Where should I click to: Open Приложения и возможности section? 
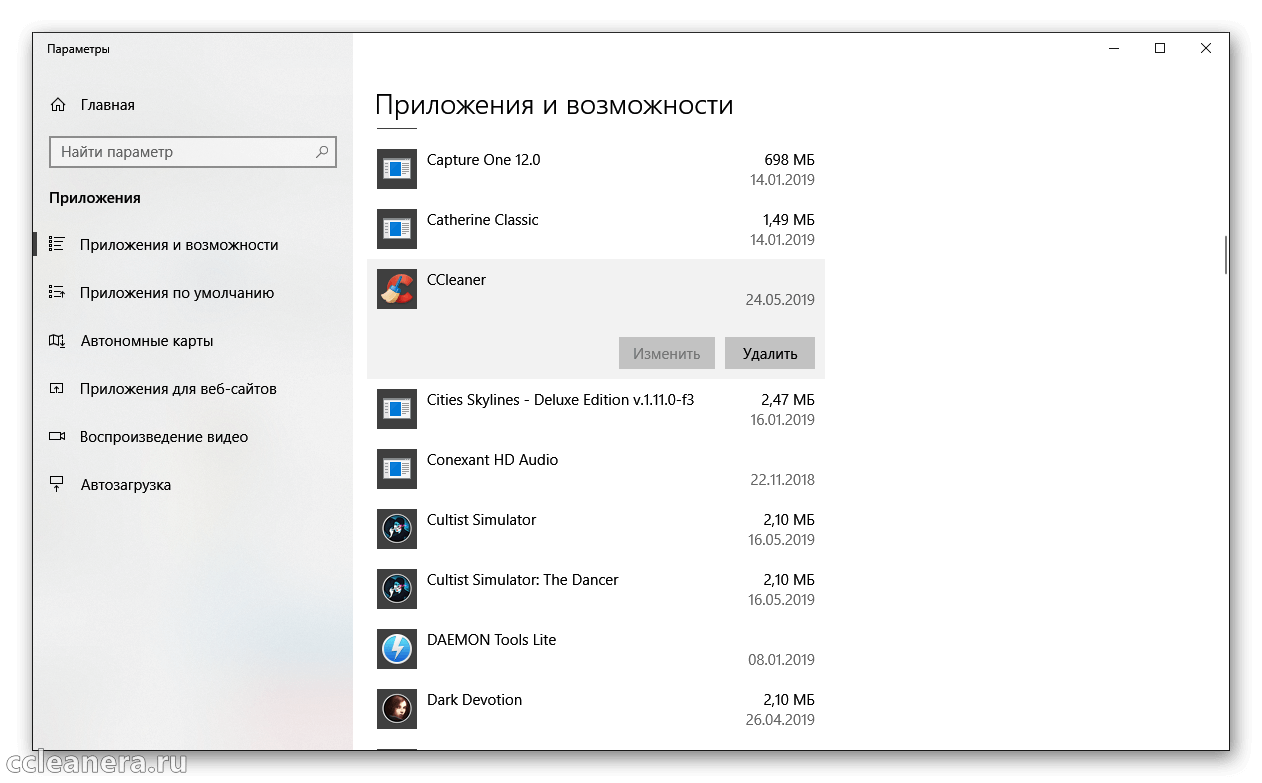193,245
